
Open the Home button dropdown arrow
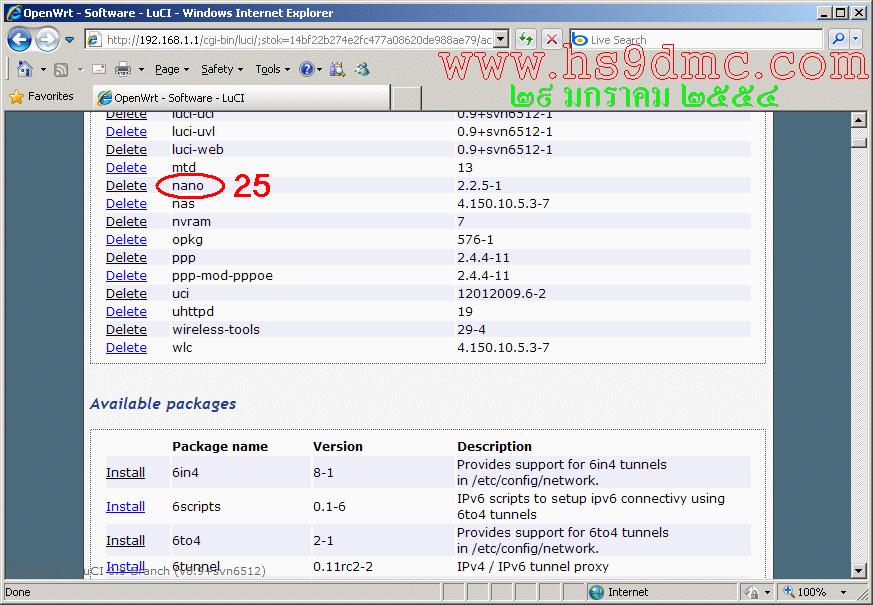point(43,70)
